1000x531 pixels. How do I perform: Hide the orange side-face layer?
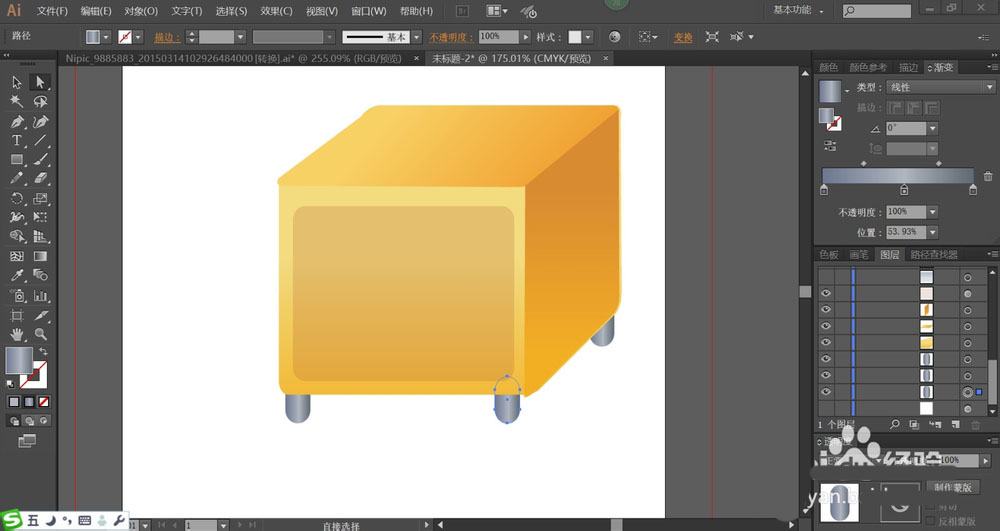point(826,309)
